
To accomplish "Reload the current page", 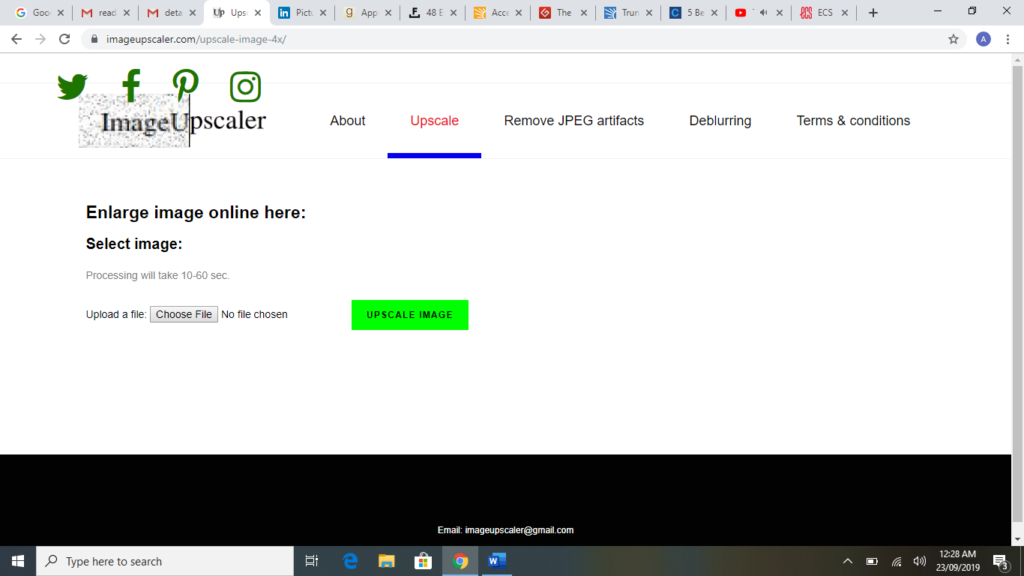I will coord(63,39).
